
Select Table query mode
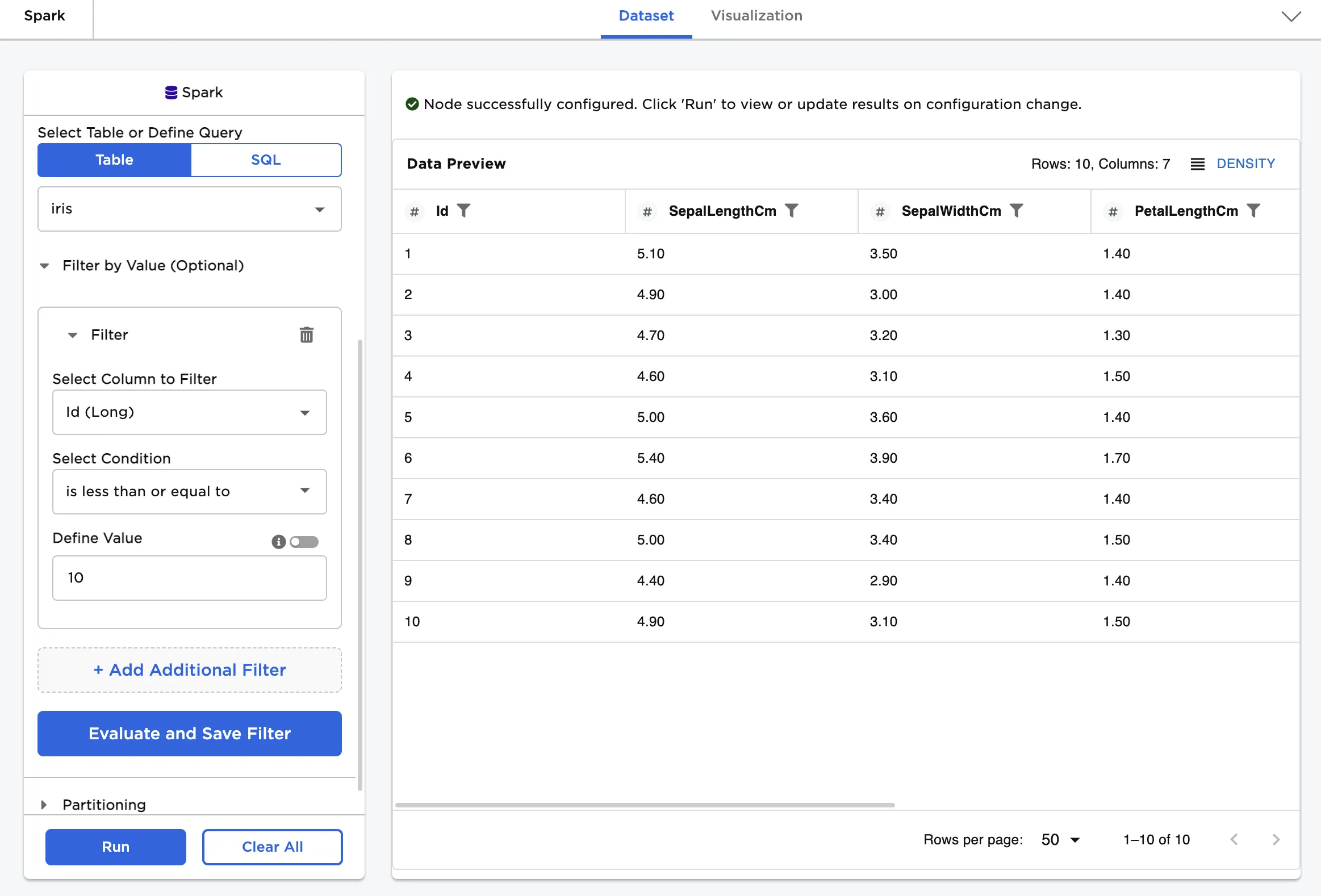pos(114,160)
